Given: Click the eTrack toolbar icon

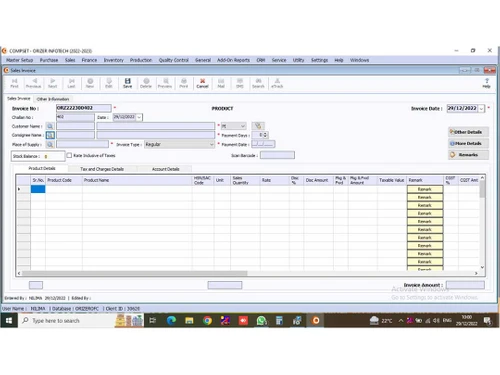Looking at the screenshot, I should (x=277, y=83).
